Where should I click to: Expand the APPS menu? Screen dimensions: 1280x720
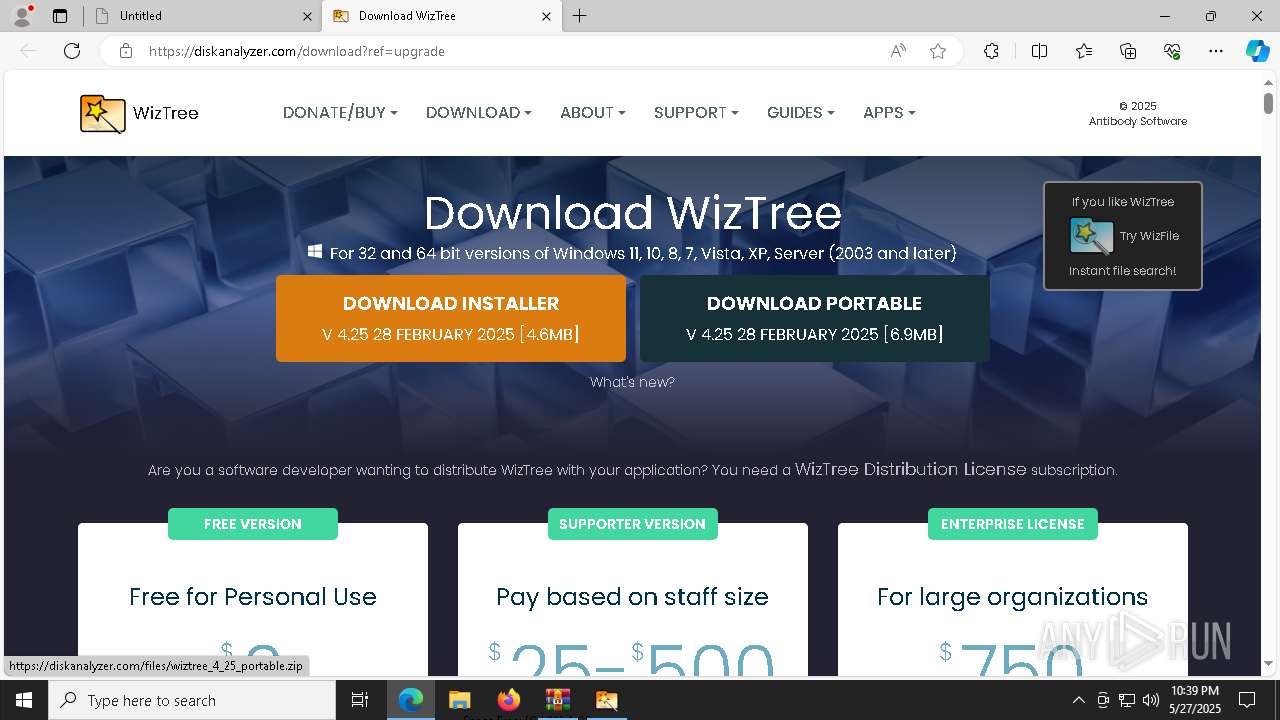(x=889, y=113)
